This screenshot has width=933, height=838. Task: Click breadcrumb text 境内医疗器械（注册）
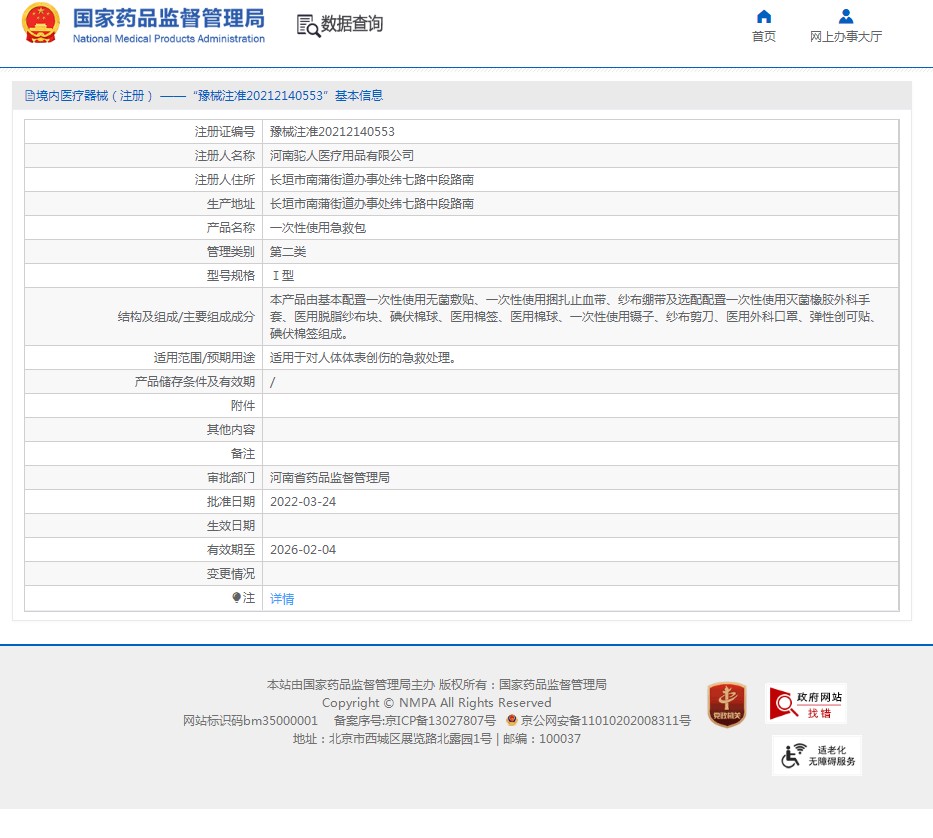coord(95,95)
